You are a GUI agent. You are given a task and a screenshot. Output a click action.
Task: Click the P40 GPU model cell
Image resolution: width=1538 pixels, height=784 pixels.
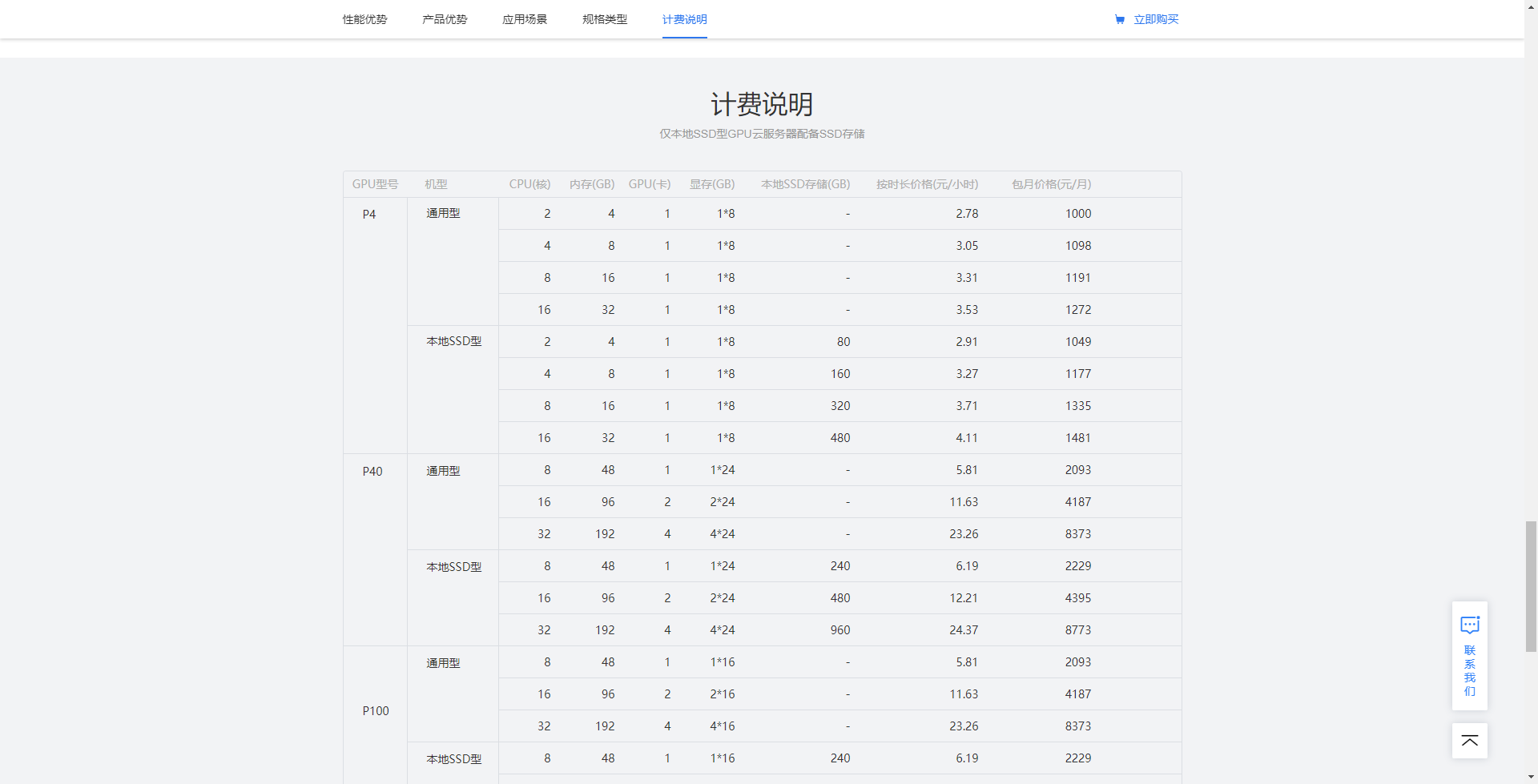click(372, 471)
